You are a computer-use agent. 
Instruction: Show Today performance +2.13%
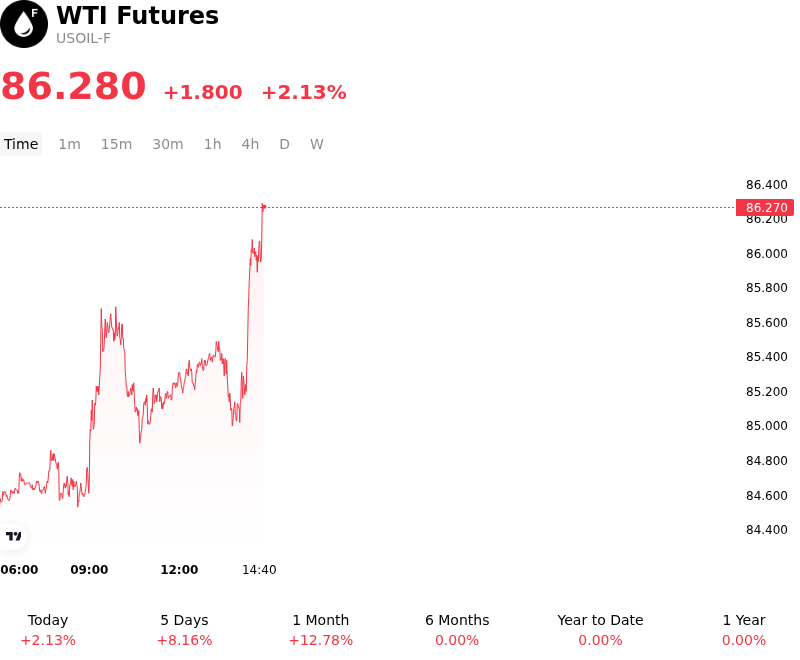(48, 630)
